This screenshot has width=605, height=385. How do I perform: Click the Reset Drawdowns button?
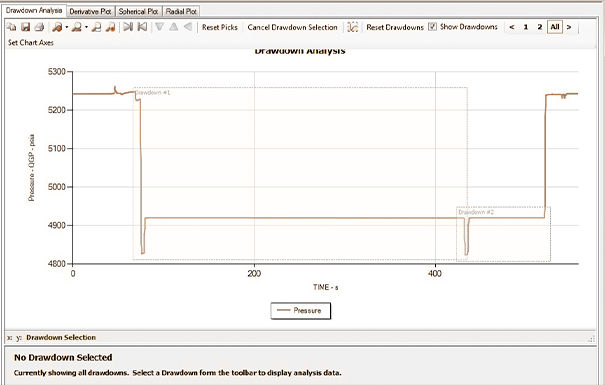tap(395, 27)
